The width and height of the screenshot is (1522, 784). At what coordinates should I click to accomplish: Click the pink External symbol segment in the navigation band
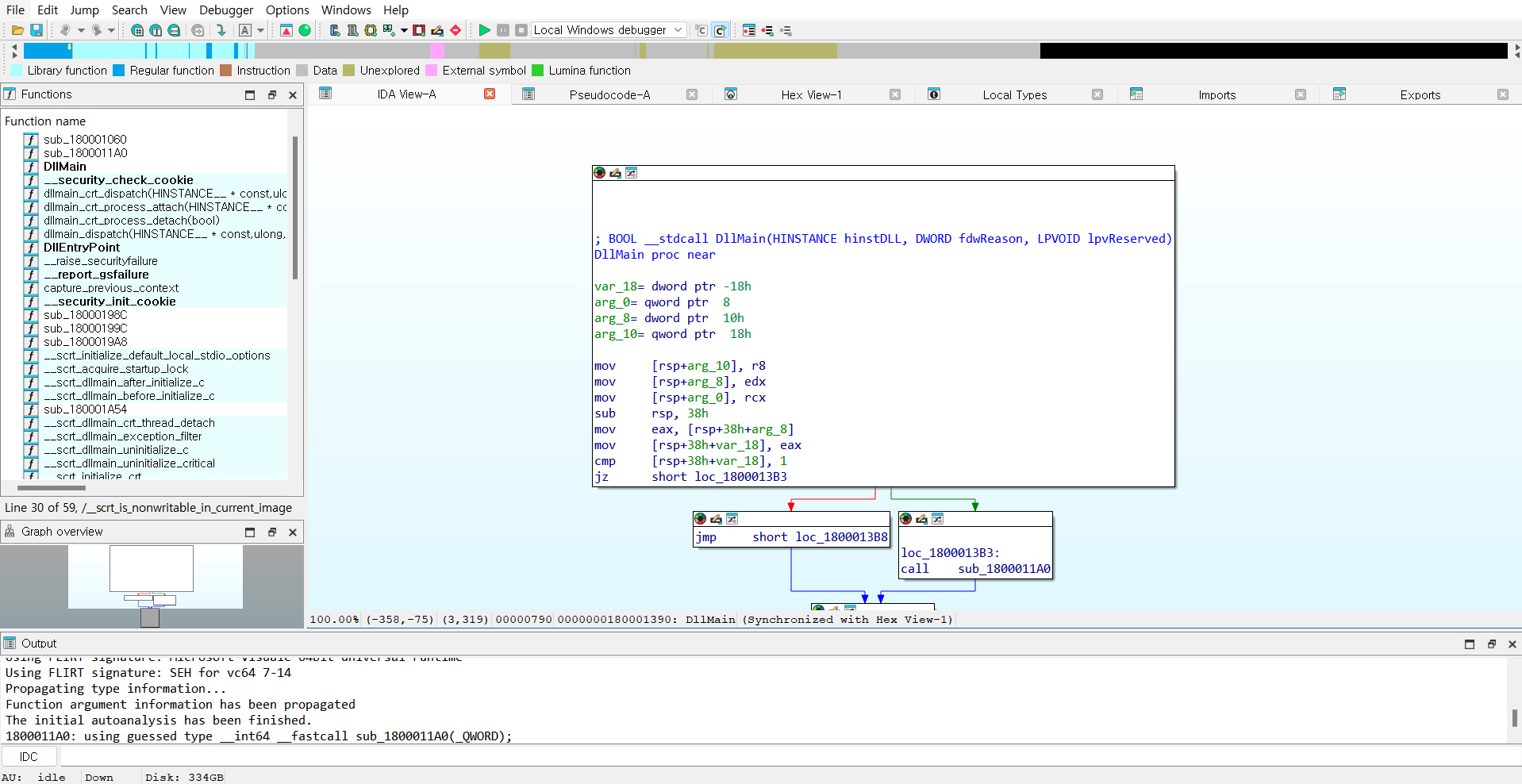click(436, 51)
